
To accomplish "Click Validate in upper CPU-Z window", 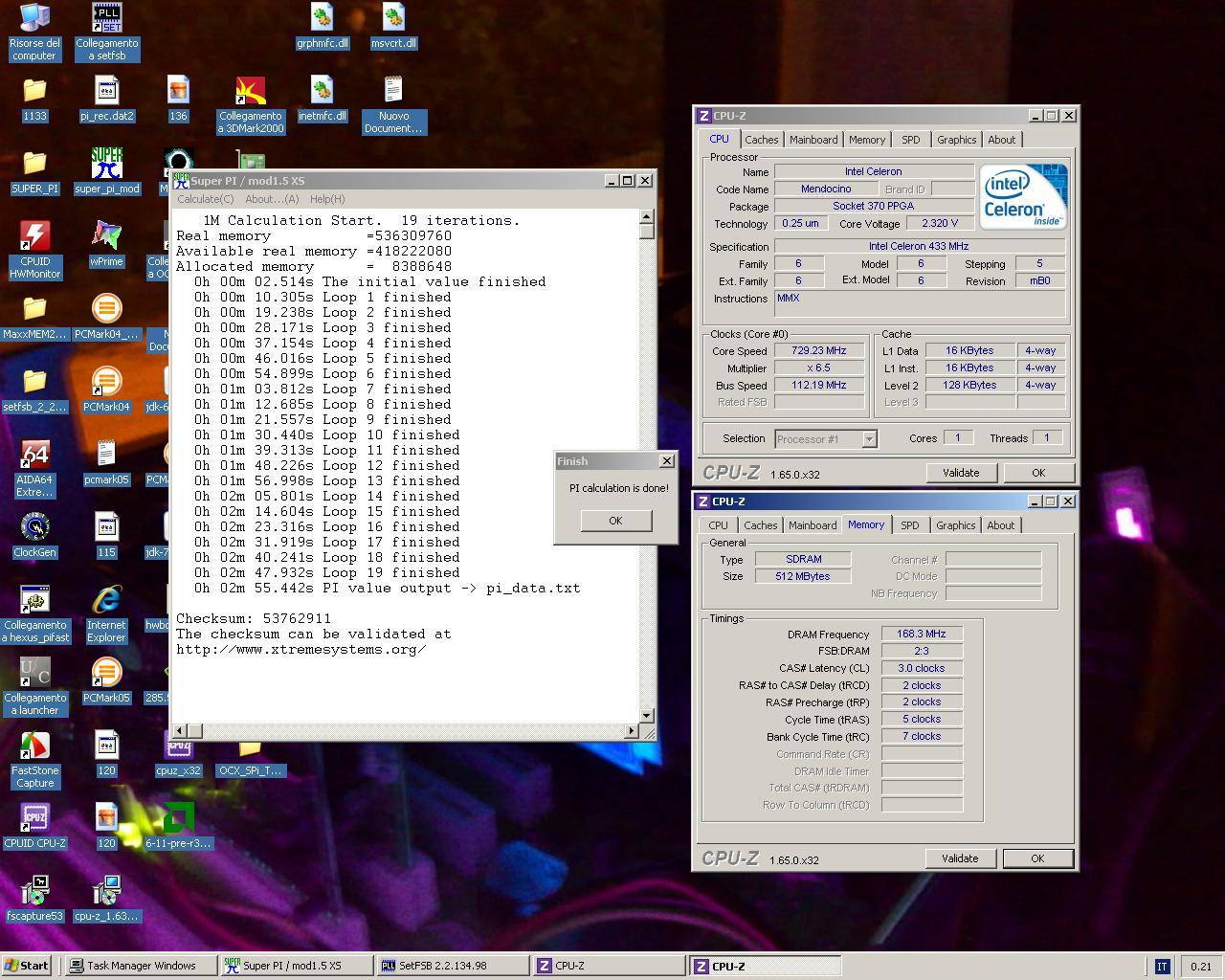I will click(x=961, y=473).
